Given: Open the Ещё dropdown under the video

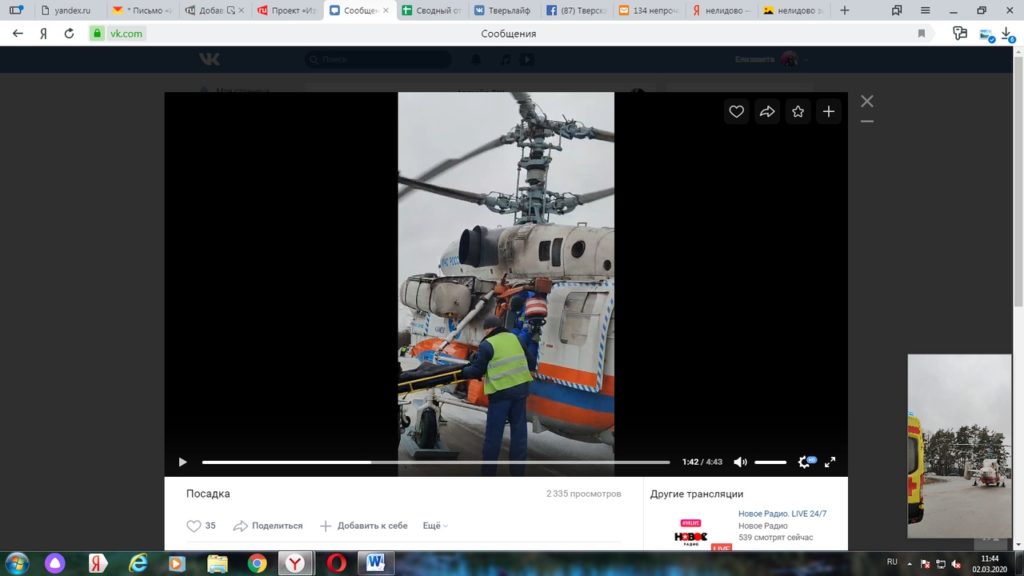Looking at the screenshot, I should click(432, 525).
